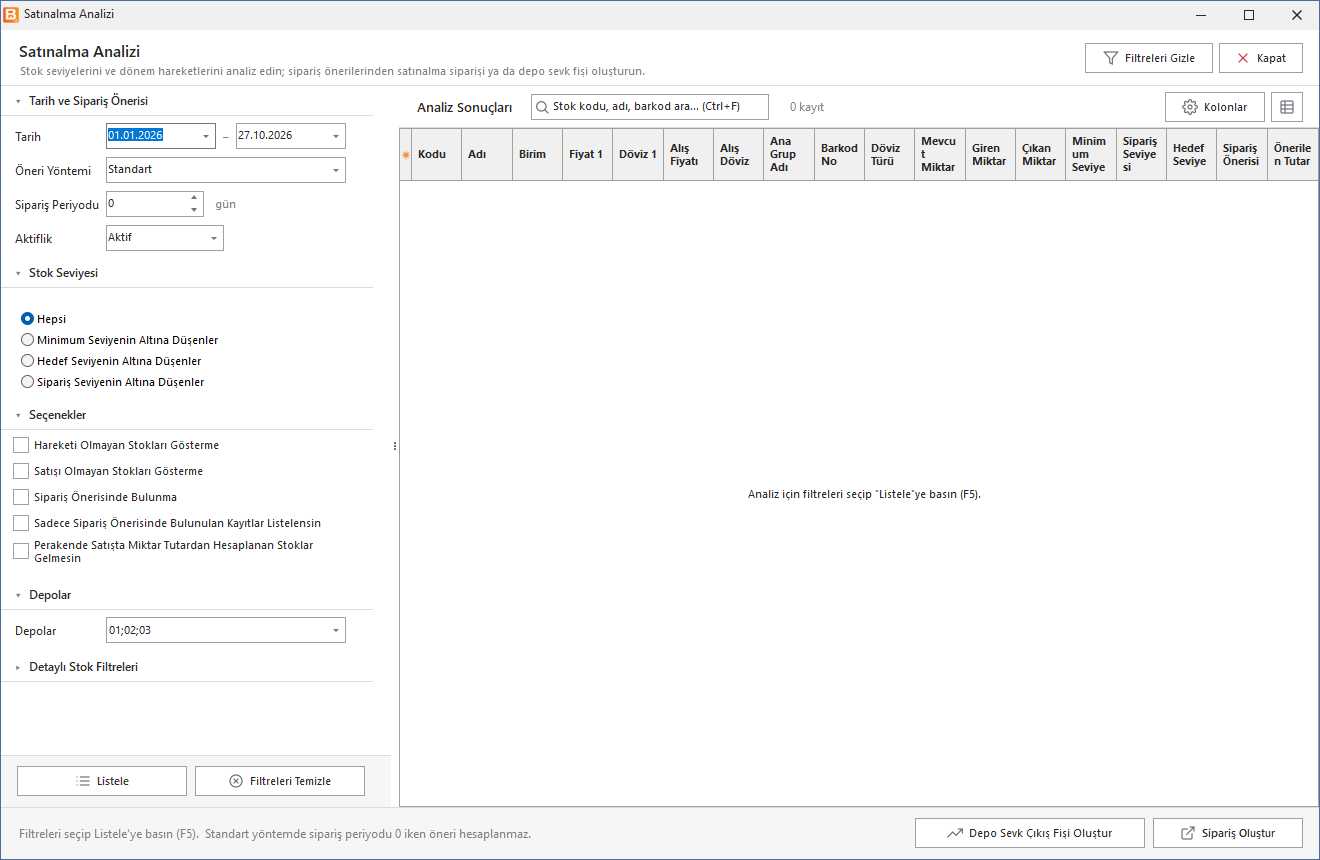The width and height of the screenshot is (1320, 860).
Task: Increase Sipariş Periyodu with up arrow
Action: (194, 198)
